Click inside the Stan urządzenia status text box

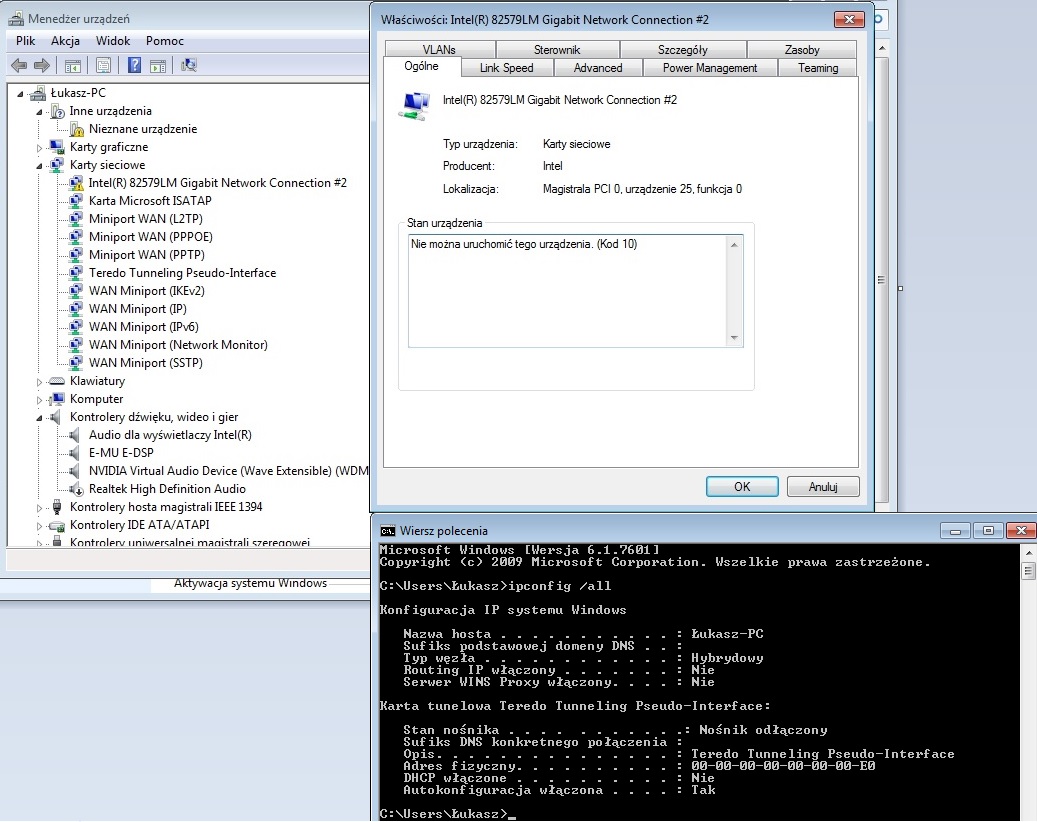pyautogui.click(x=567, y=291)
